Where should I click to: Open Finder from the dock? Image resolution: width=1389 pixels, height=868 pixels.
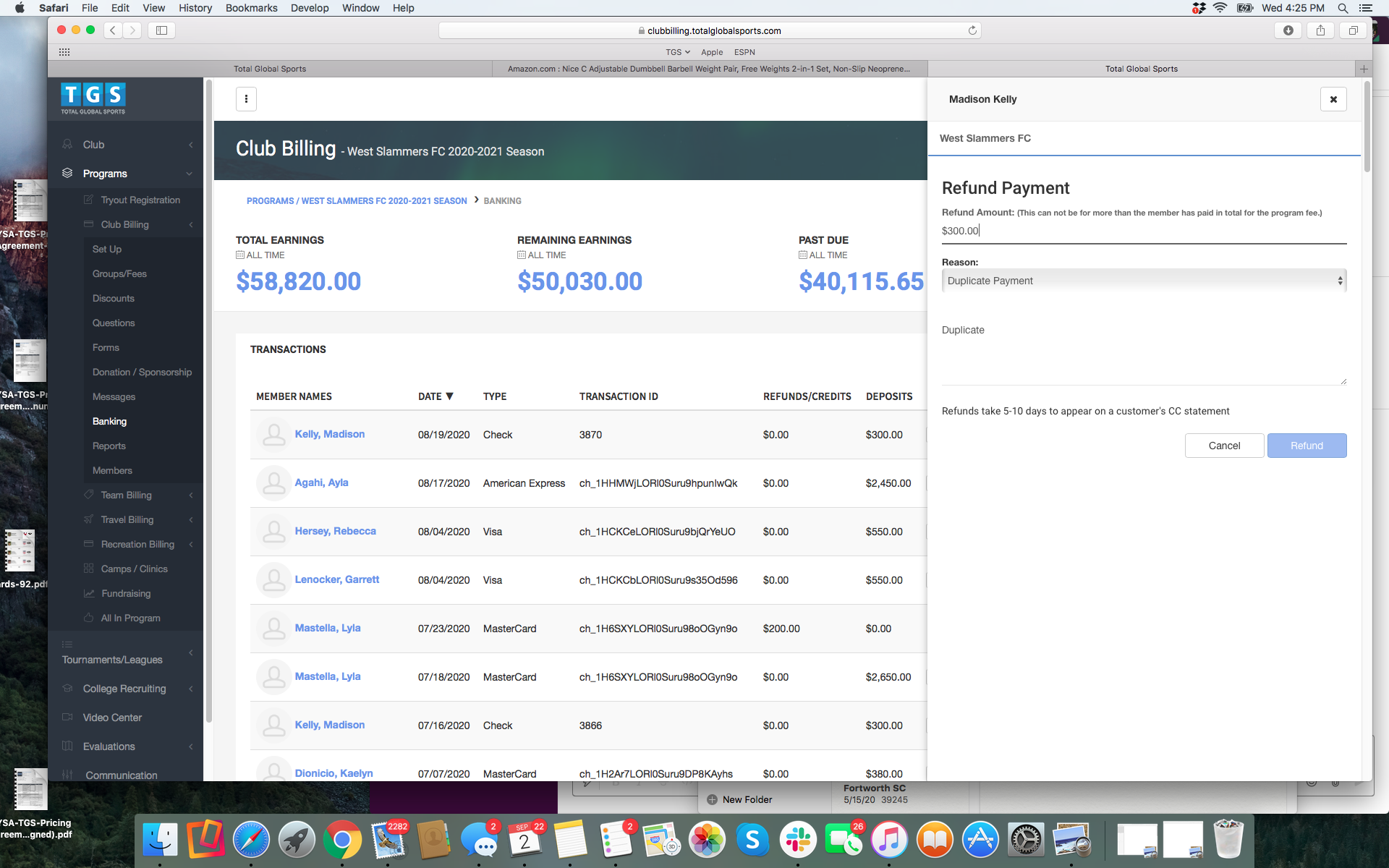click(x=160, y=840)
